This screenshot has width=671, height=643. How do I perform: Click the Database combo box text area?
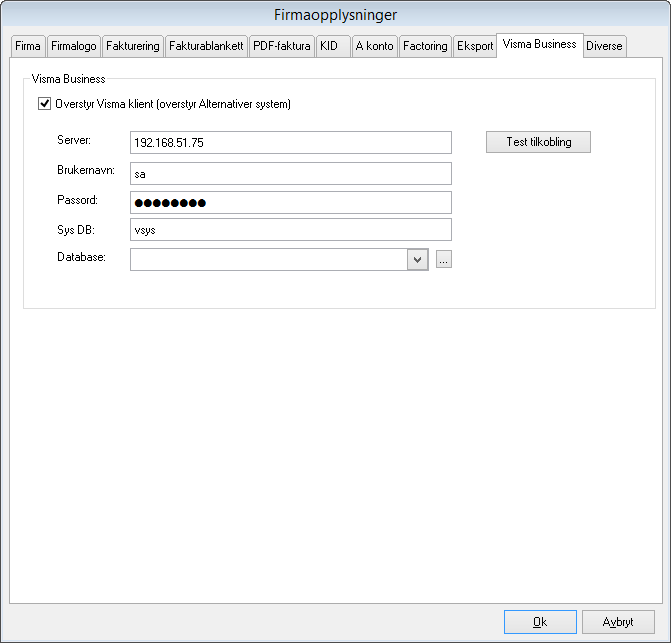tap(269, 259)
